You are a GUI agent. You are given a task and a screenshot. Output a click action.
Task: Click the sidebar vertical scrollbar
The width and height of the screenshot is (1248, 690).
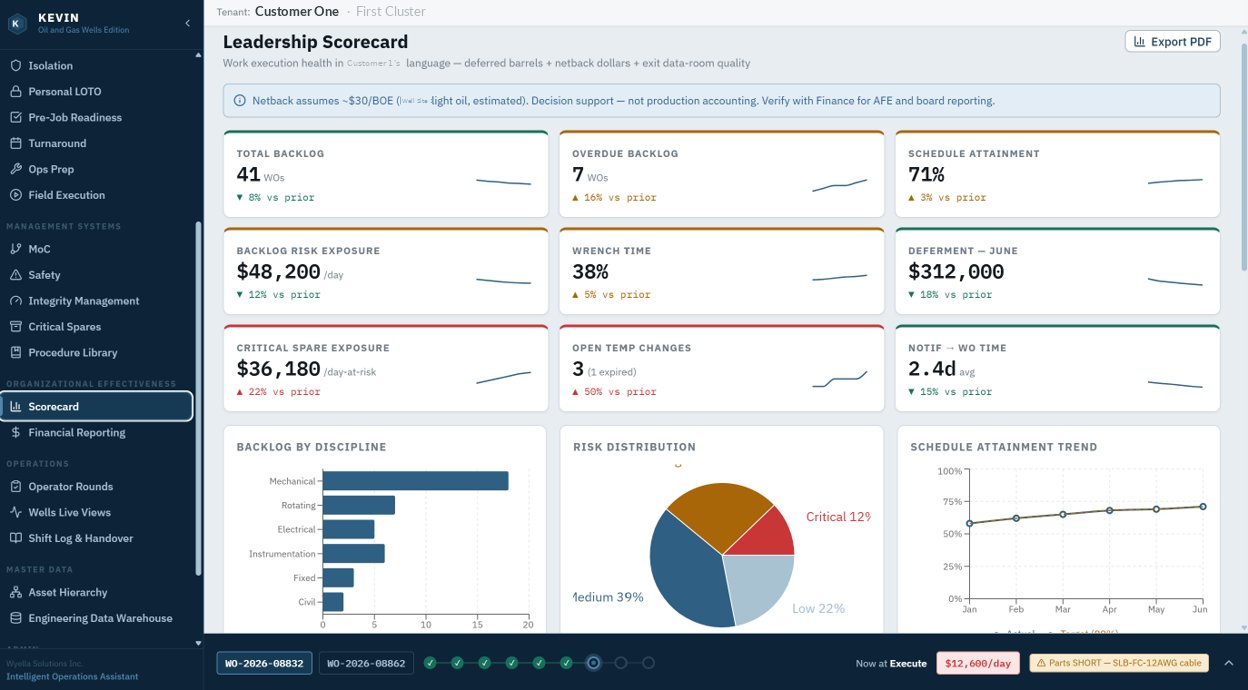click(198, 400)
